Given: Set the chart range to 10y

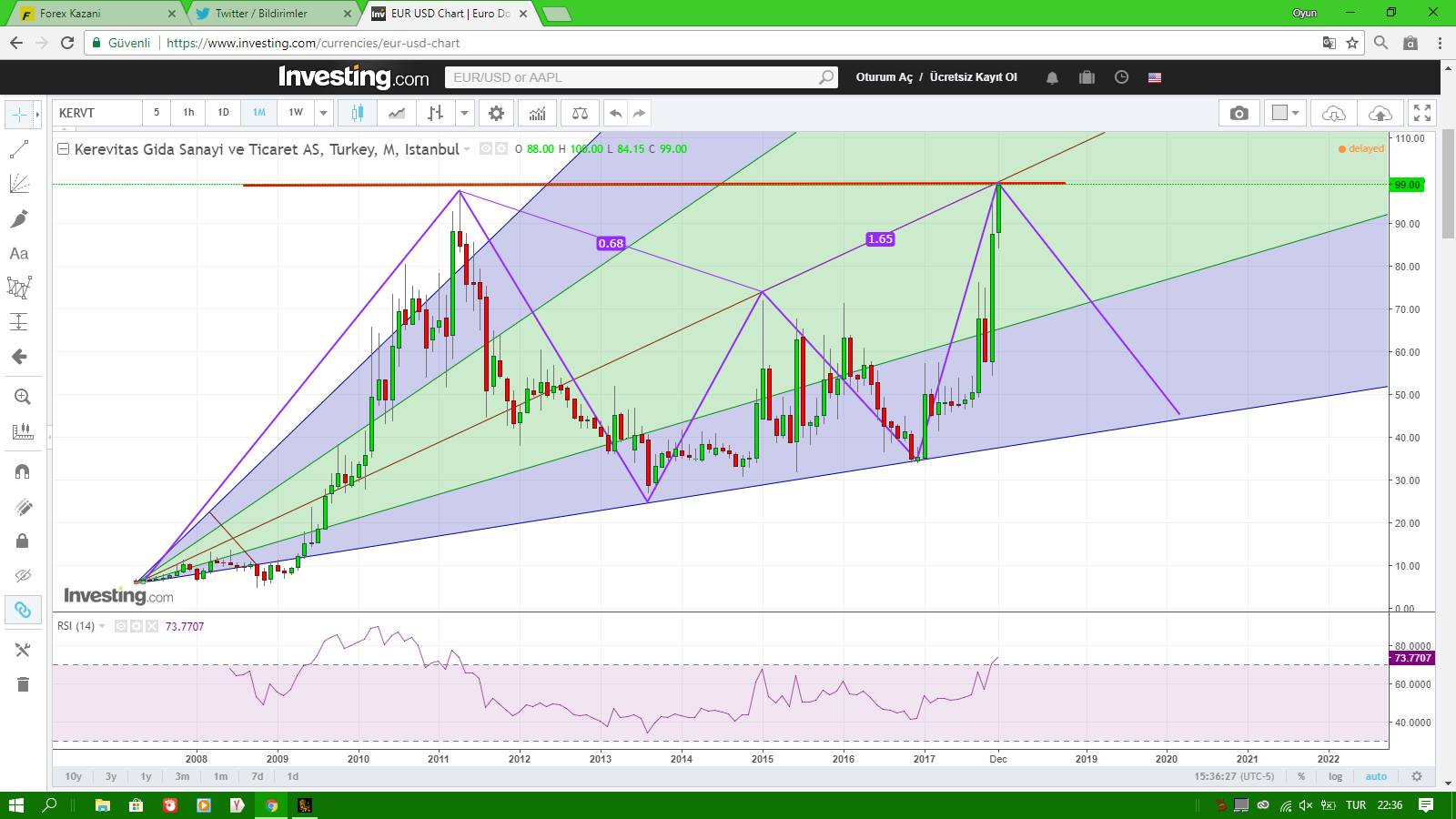Looking at the screenshot, I should (x=74, y=776).
